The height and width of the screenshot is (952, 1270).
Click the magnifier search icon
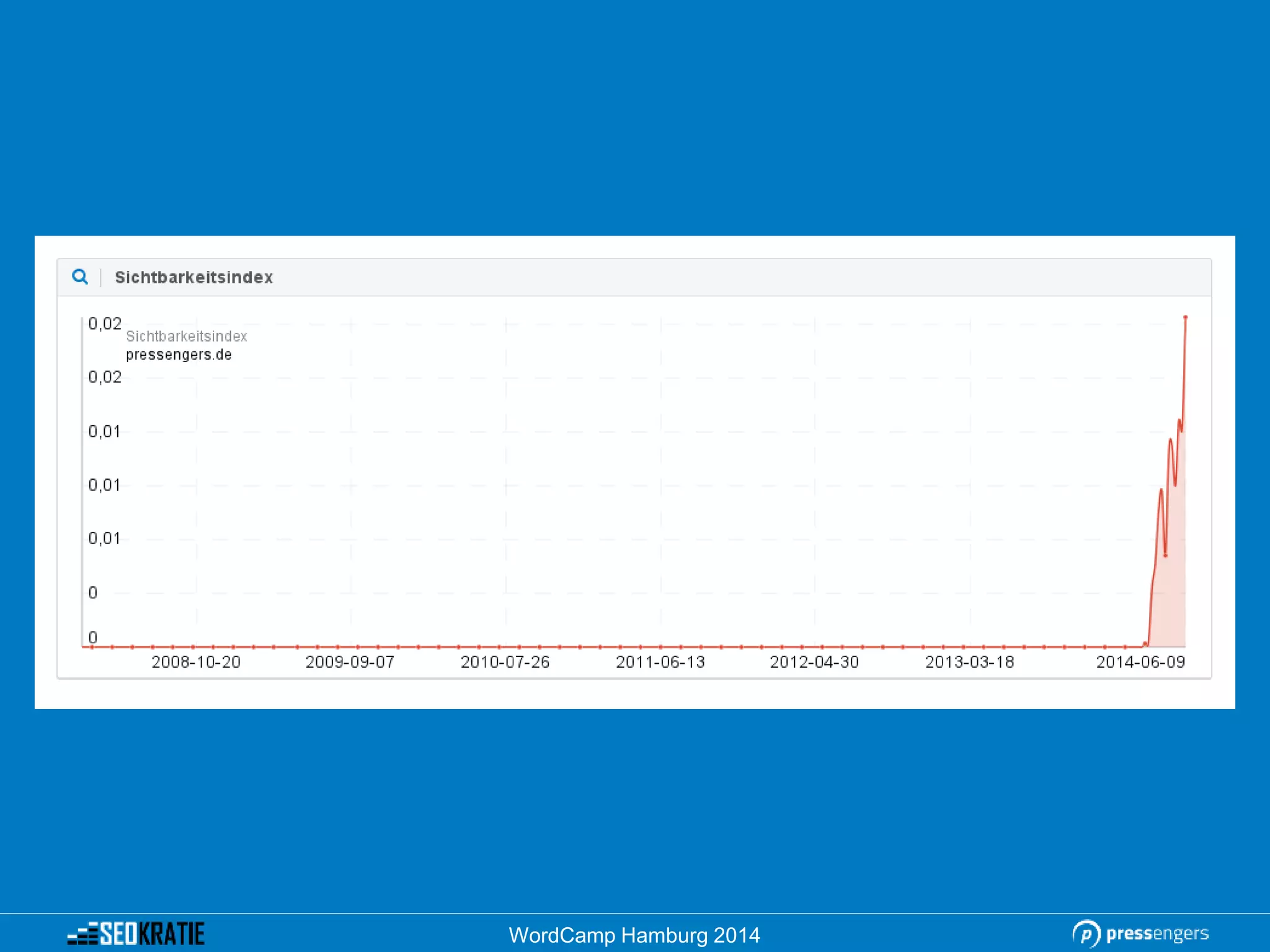pos(80,276)
